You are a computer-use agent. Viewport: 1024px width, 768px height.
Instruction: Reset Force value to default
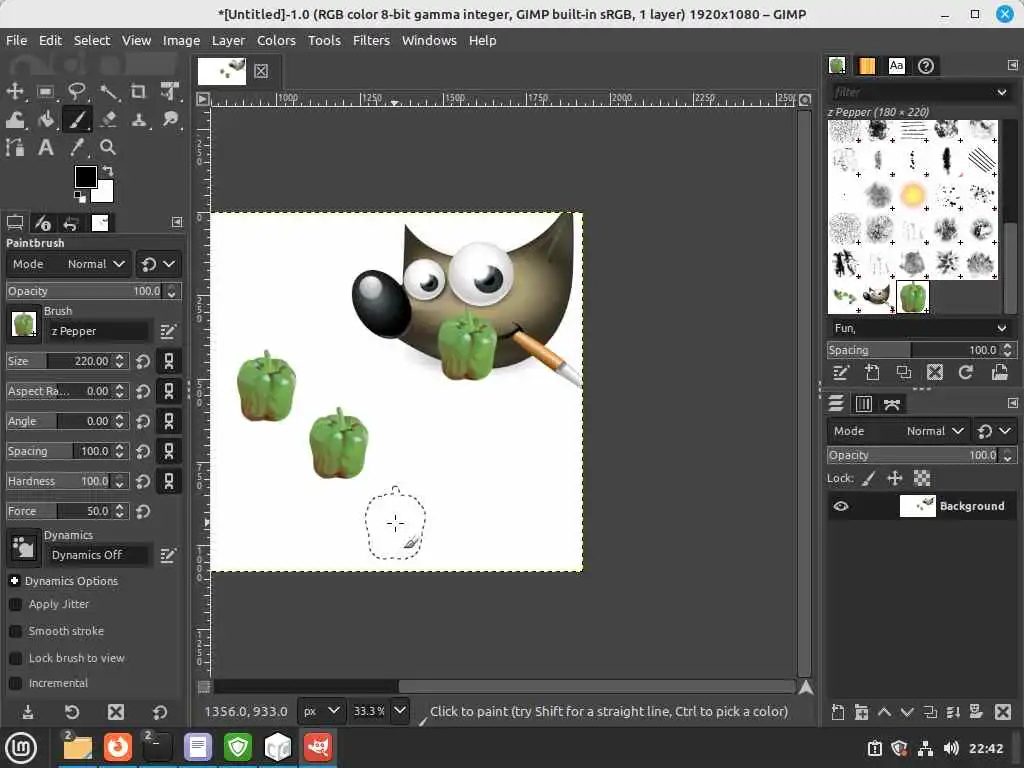tap(143, 511)
